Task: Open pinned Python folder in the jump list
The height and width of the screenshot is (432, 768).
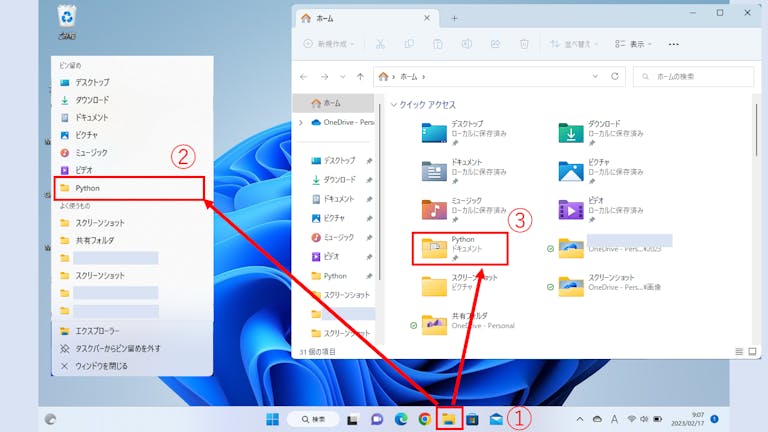Action: (x=129, y=188)
